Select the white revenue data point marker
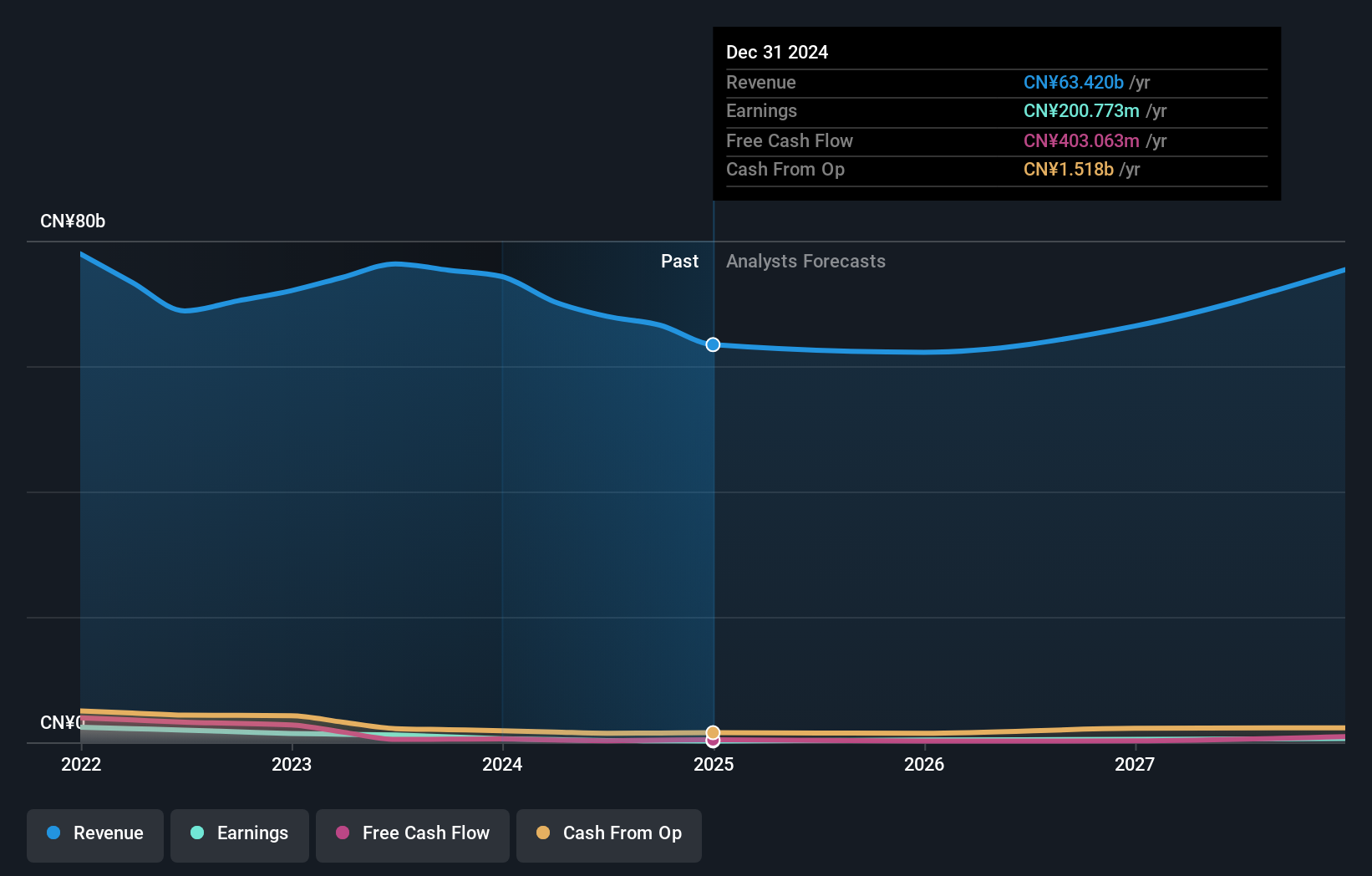 (713, 344)
